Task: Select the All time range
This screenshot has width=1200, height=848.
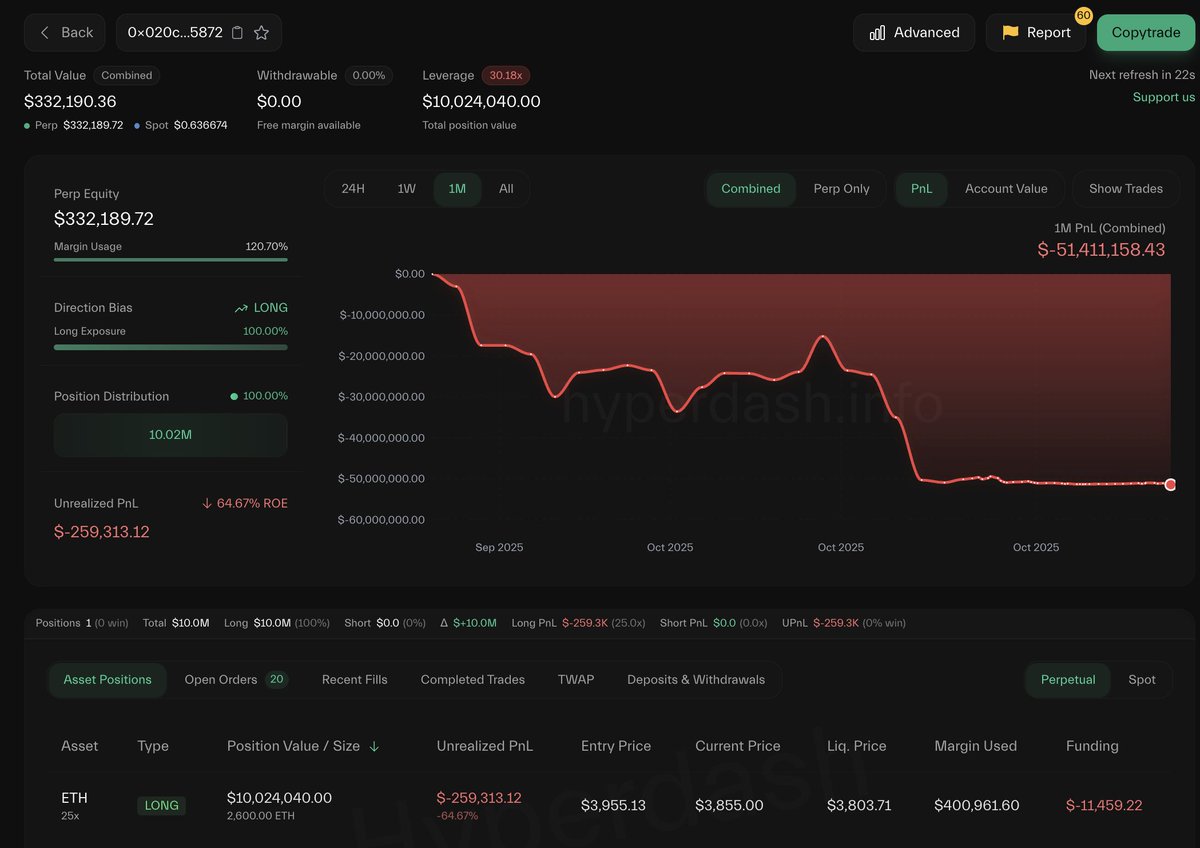Action: [x=506, y=188]
